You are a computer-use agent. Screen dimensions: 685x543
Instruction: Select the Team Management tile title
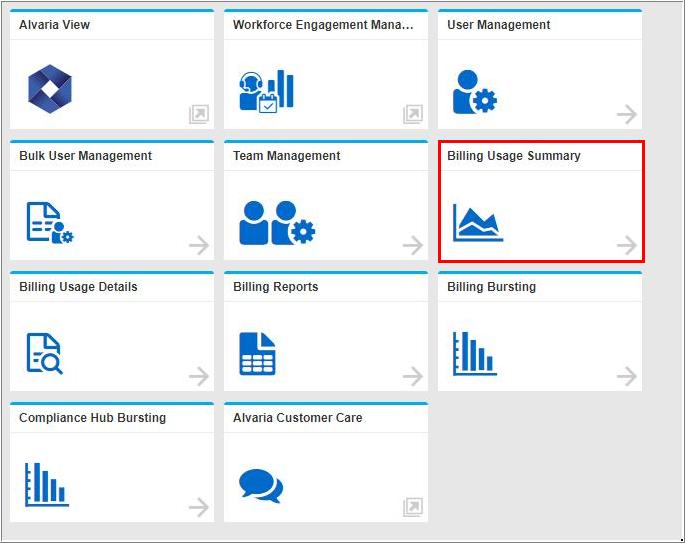[287, 156]
